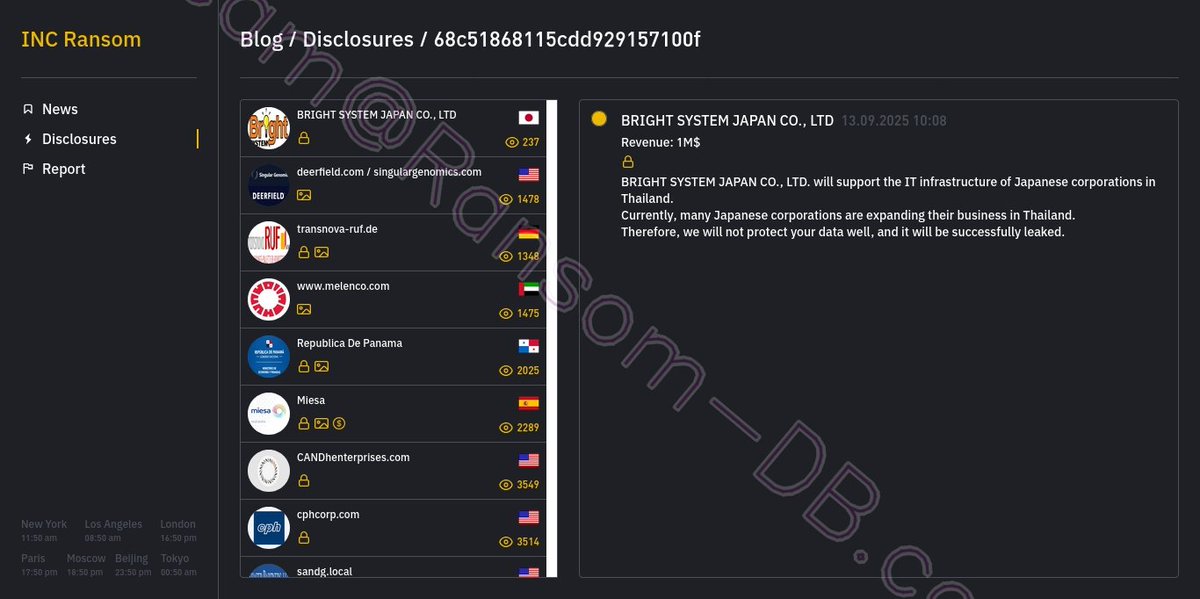Click image icon under Republica De Panama
Viewport: 1200px width, 599px height.
321,366
